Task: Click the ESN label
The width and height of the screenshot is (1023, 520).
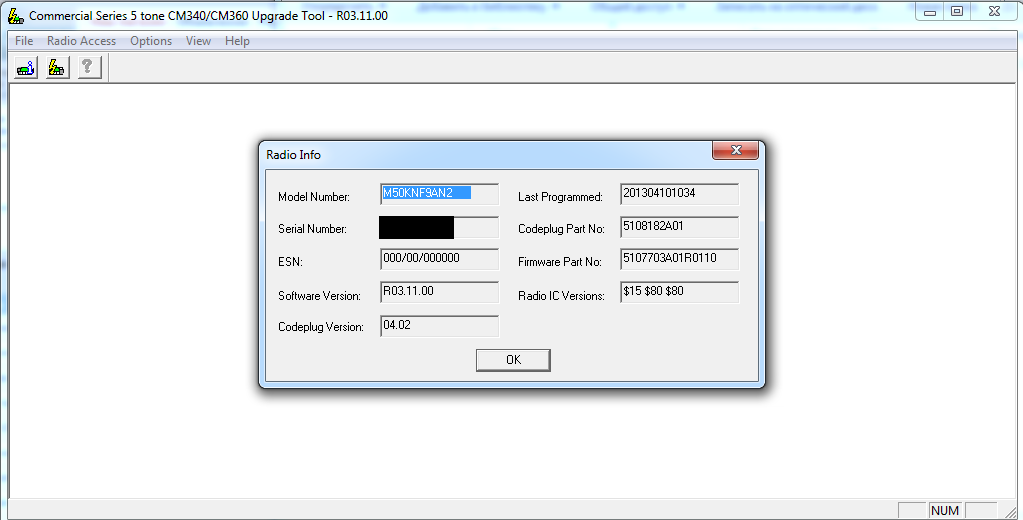Action: pyautogui.click(x=290, y=262)
